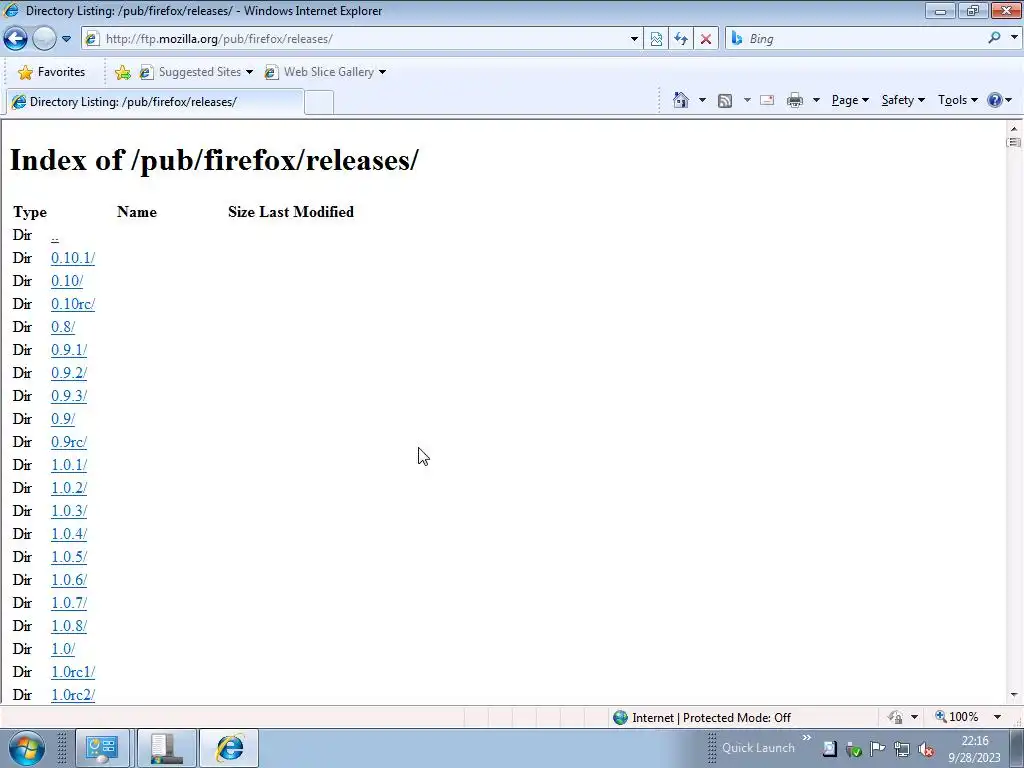Viewport: 1024px width, 768px height.
Task: Toggle Compatibility View broken-page icon
Action: tap(656, 39)
